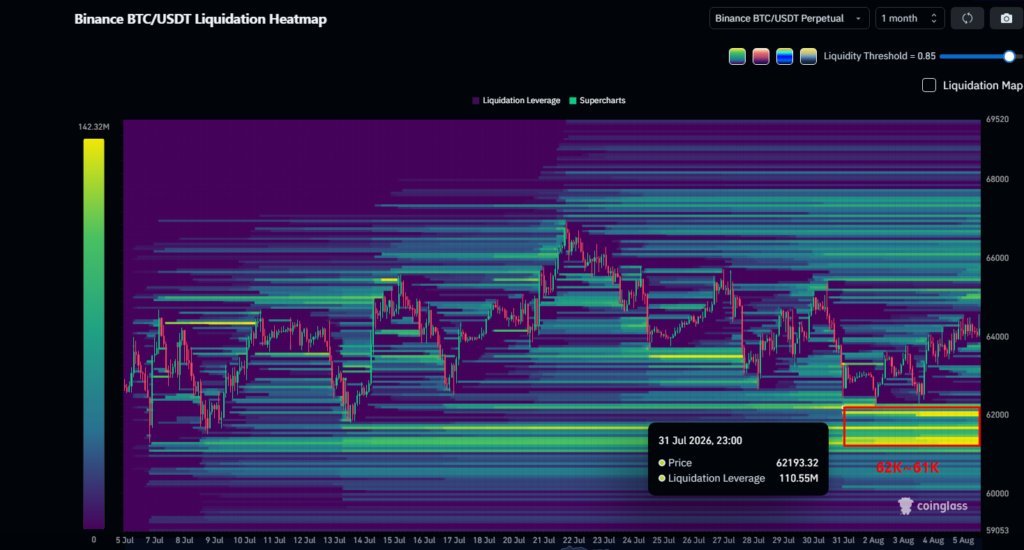The width and height of the screenshot is (1024, 550).
Task: Click the 68000 price axis label
Action: coord(997,179)
